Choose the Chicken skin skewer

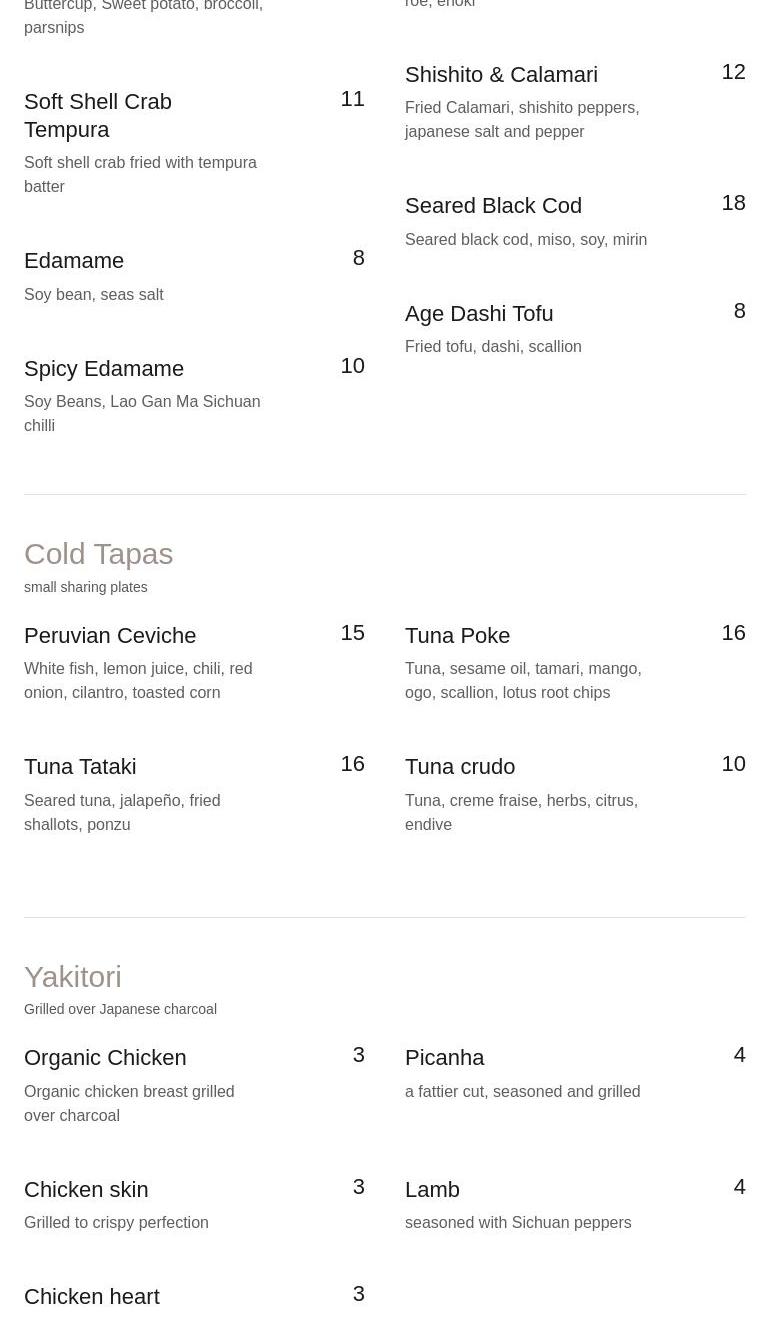tap(86, 1190)
